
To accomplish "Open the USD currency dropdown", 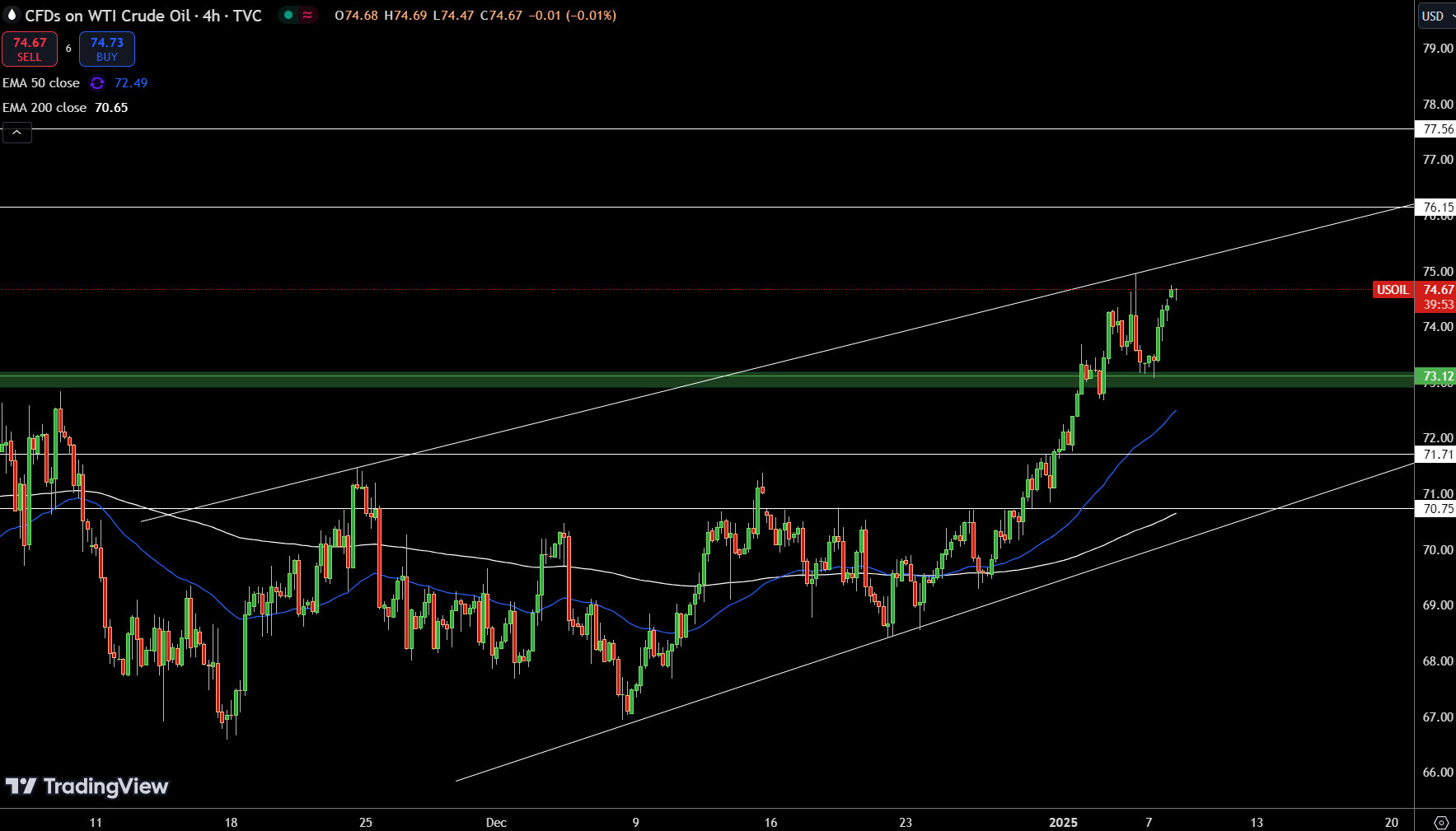I will tap(1436, 16).
